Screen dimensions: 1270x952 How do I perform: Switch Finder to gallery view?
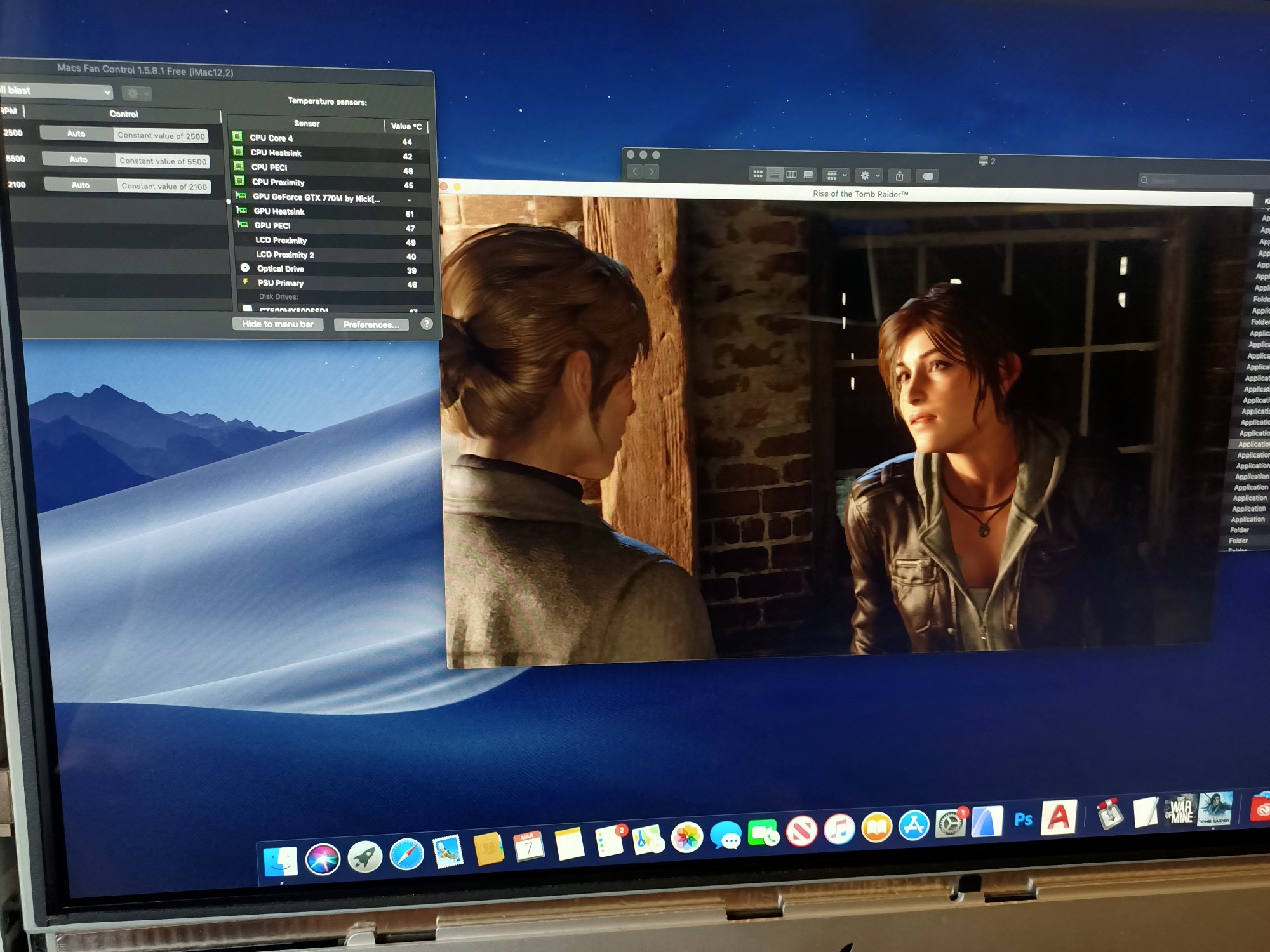click(808, 175)
